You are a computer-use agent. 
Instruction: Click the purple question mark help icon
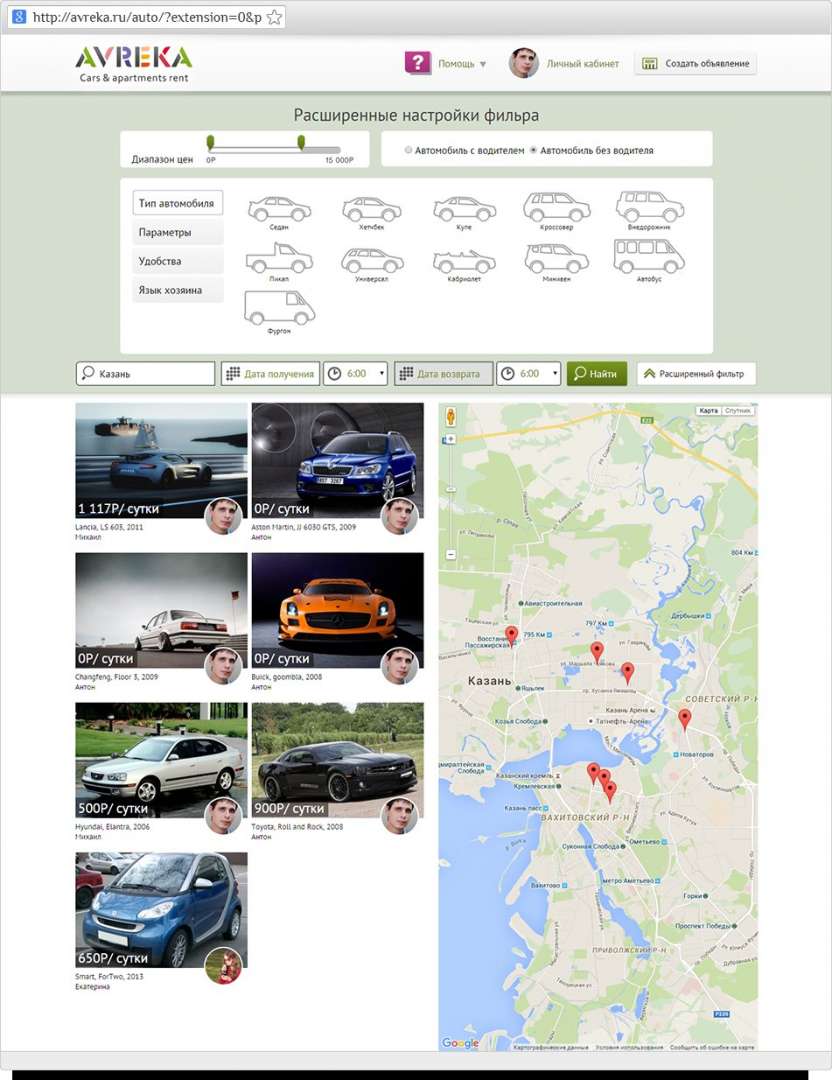click(x=417, y=63)
